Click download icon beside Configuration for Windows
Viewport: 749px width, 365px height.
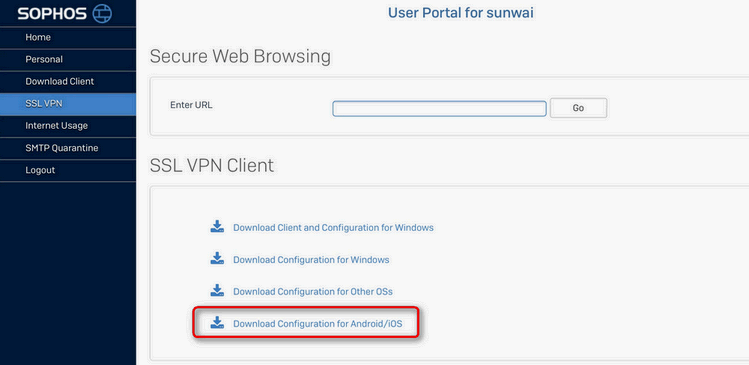point(217,258)
